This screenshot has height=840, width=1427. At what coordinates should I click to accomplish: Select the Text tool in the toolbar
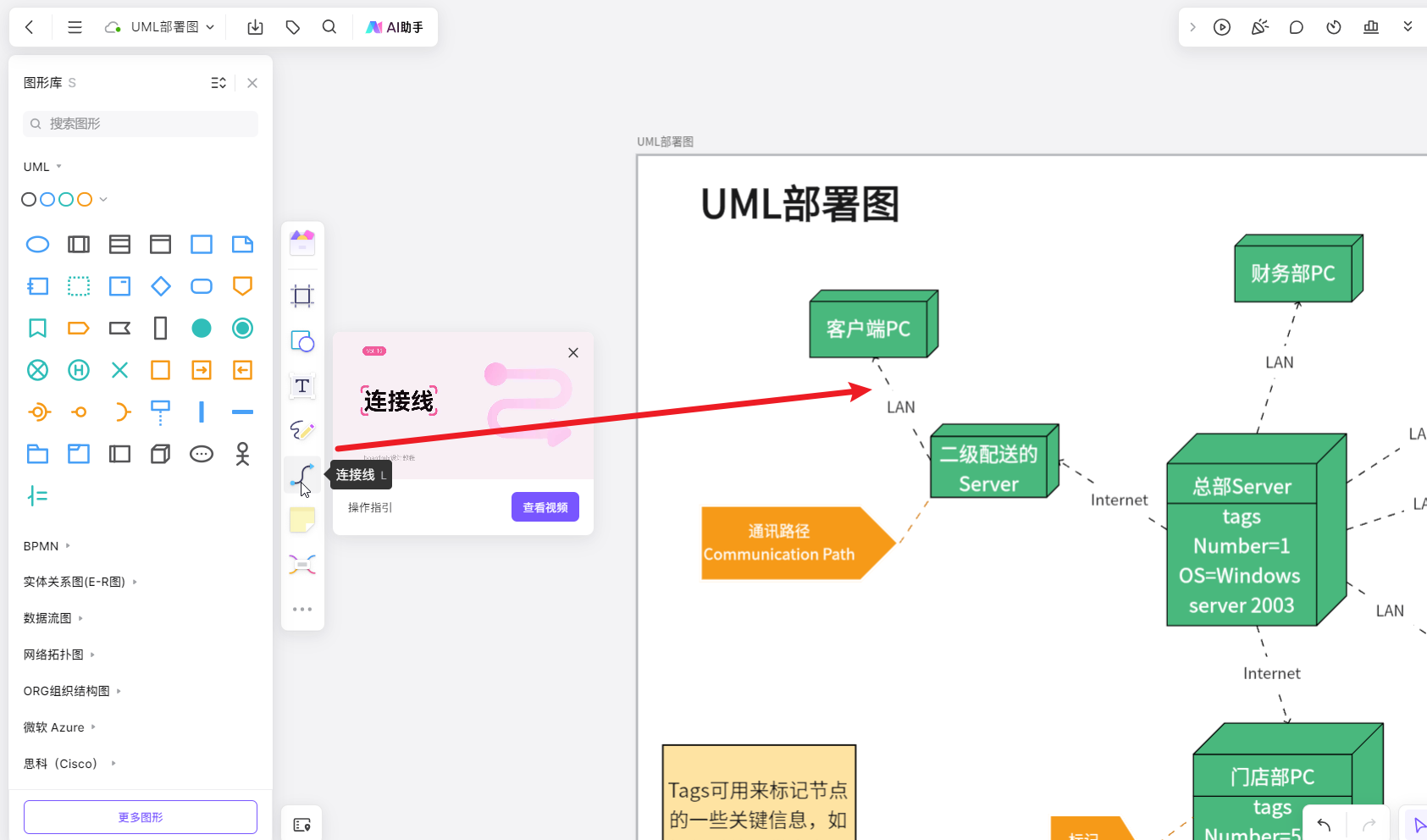tap(302, 386)
